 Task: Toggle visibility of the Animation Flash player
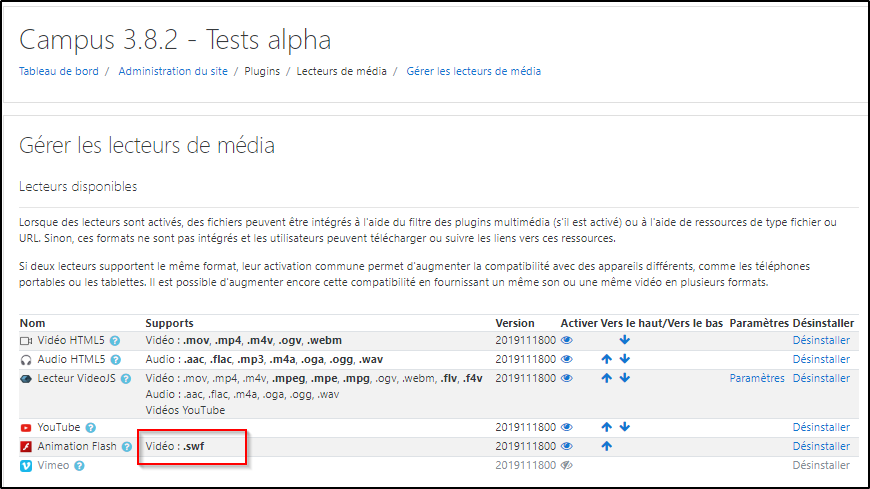tap(567, 446)
